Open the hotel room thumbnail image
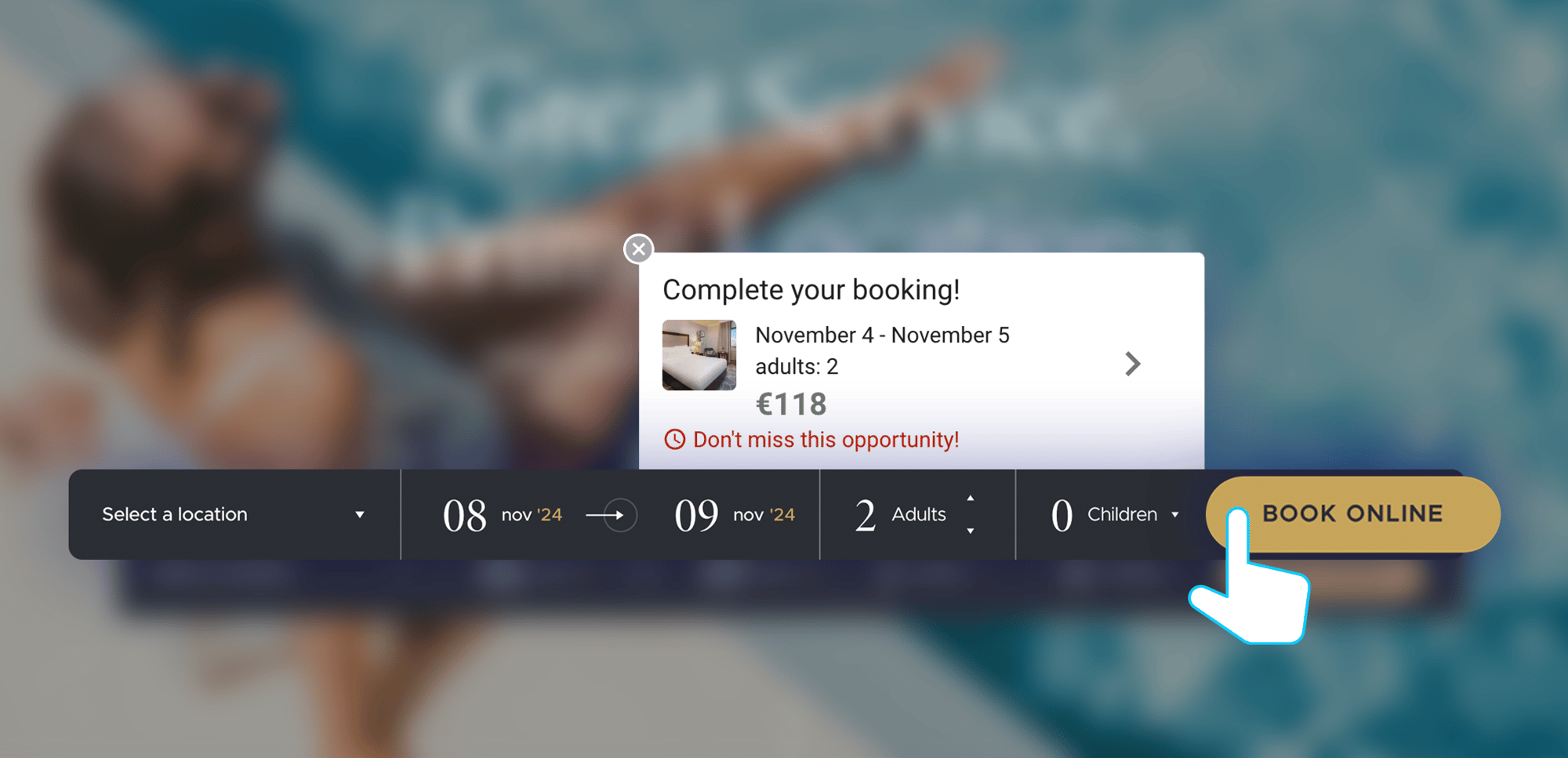Image resolution: width=1568 pixels, height=758 pixels. 699,355
